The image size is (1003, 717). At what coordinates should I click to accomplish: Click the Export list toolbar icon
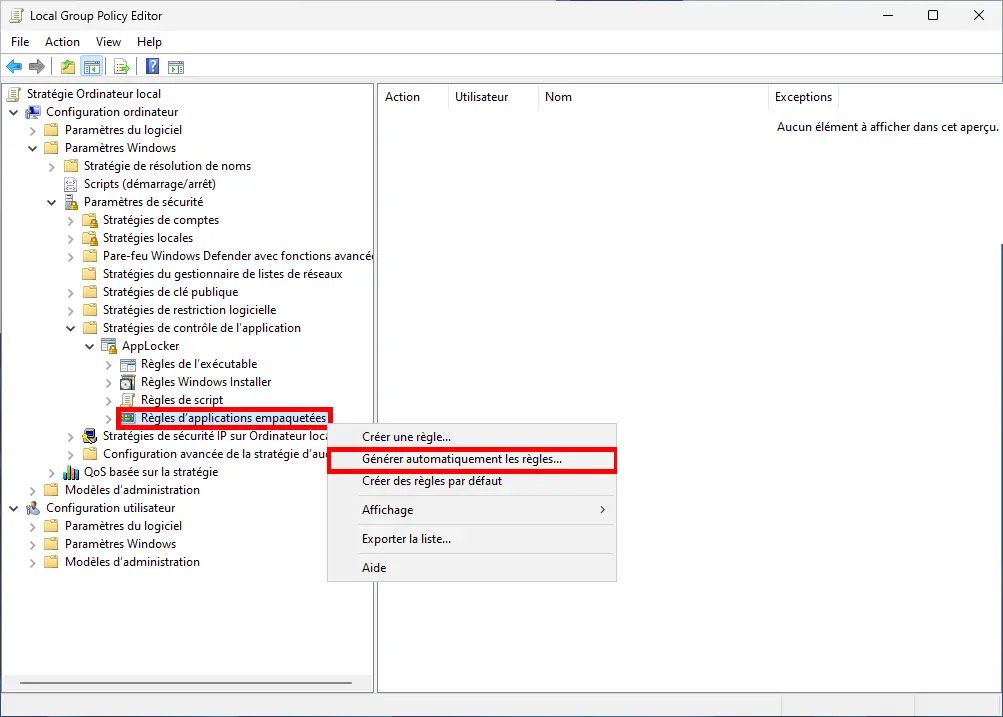pyautogui.click(x=120, y=66)
